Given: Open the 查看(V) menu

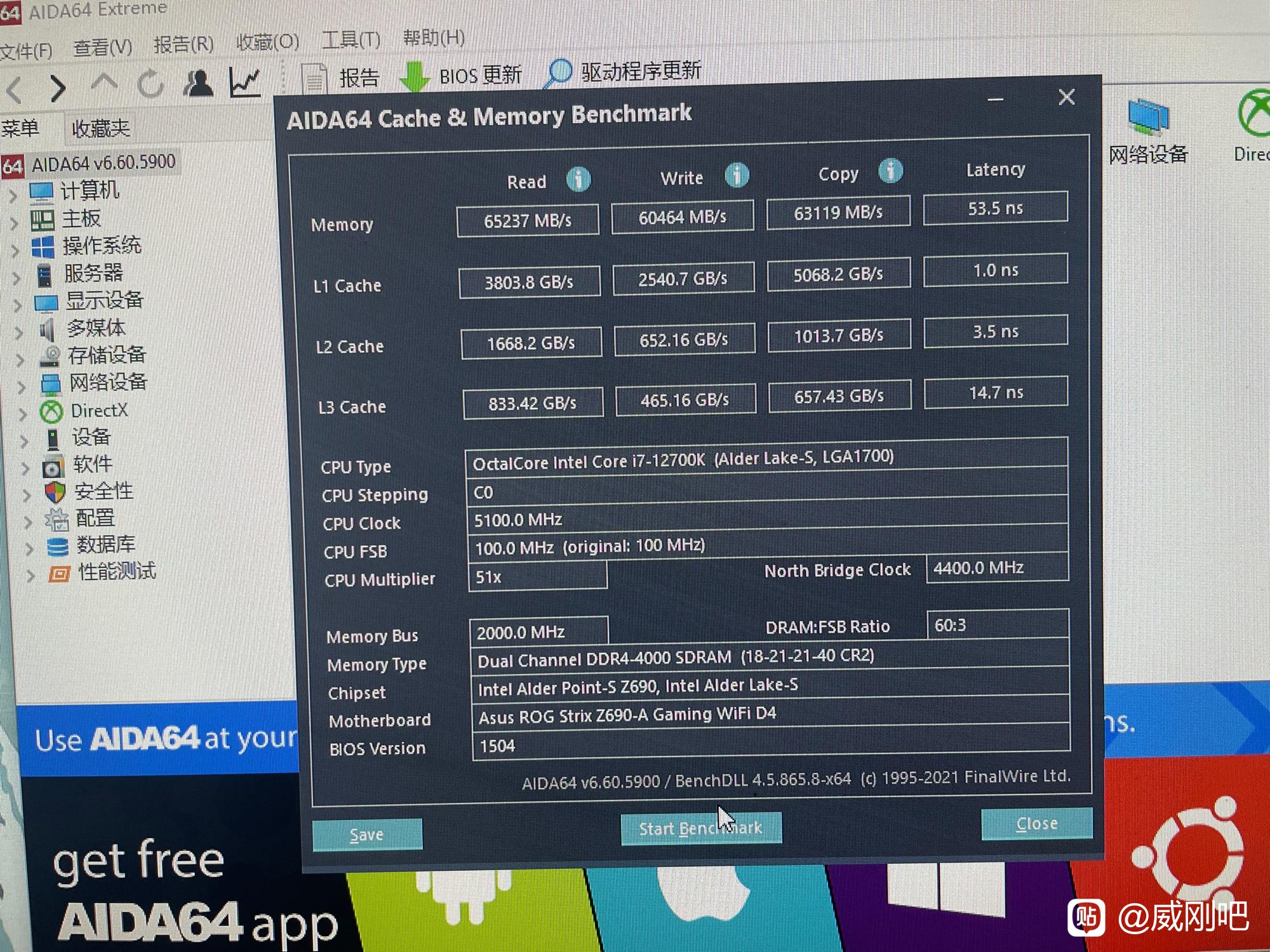Looking at the screenshot, I should tap(103, 48).
